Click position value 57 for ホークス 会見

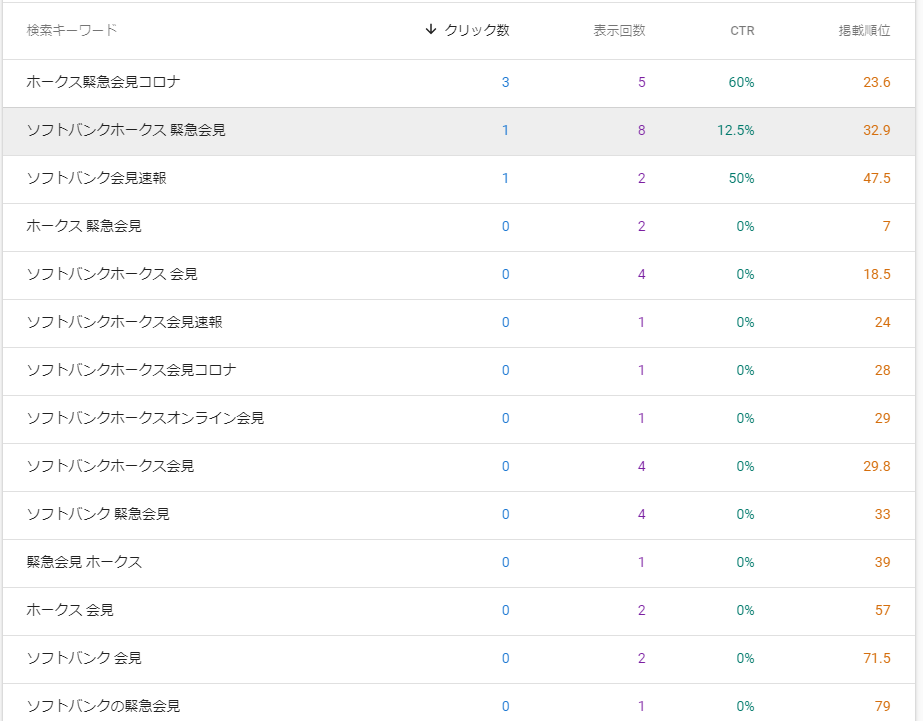point(882,610)
